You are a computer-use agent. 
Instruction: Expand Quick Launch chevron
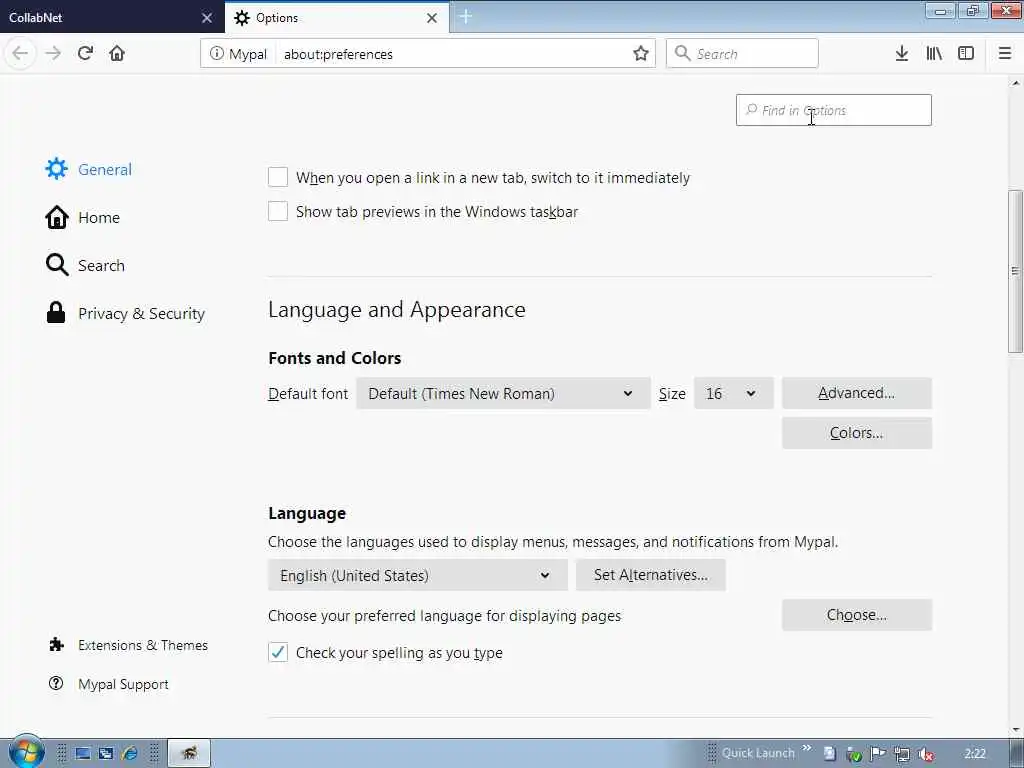point(807,748)
